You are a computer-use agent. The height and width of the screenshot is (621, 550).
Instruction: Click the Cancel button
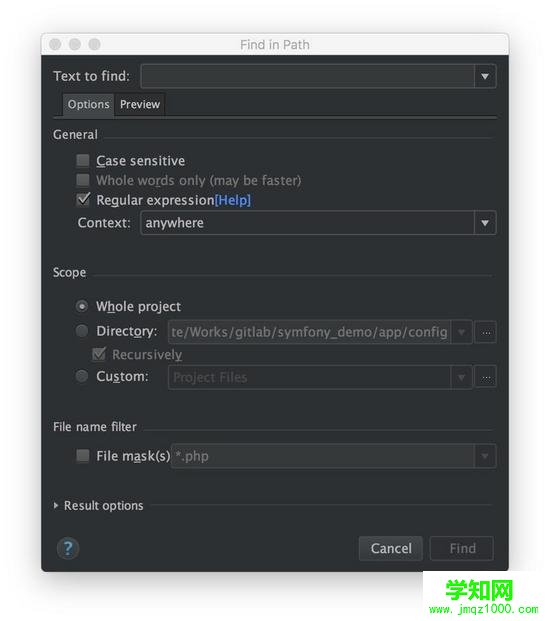pos(391,549)
